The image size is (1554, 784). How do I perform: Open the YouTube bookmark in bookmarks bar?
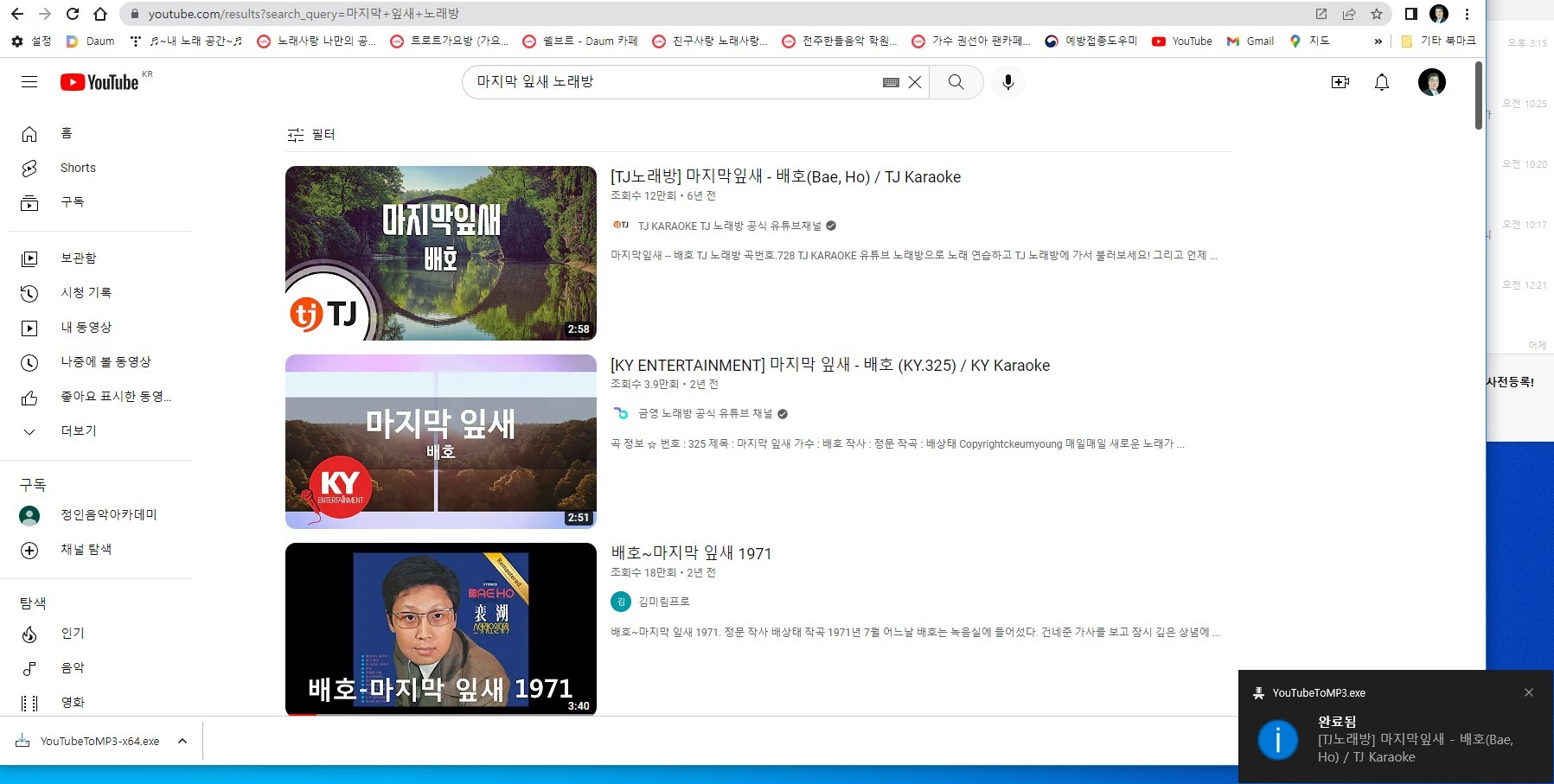(1182, 41)
